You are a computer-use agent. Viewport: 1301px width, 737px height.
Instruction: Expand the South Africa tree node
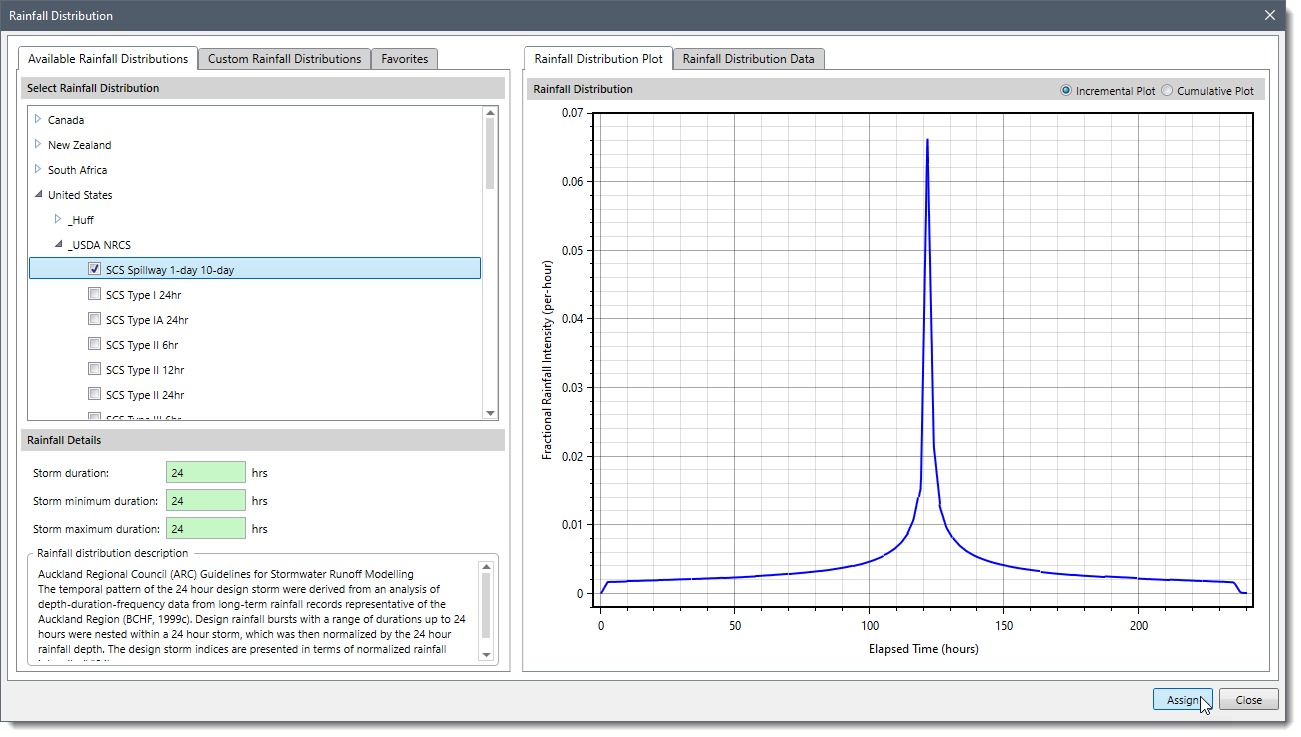point(38,169)
